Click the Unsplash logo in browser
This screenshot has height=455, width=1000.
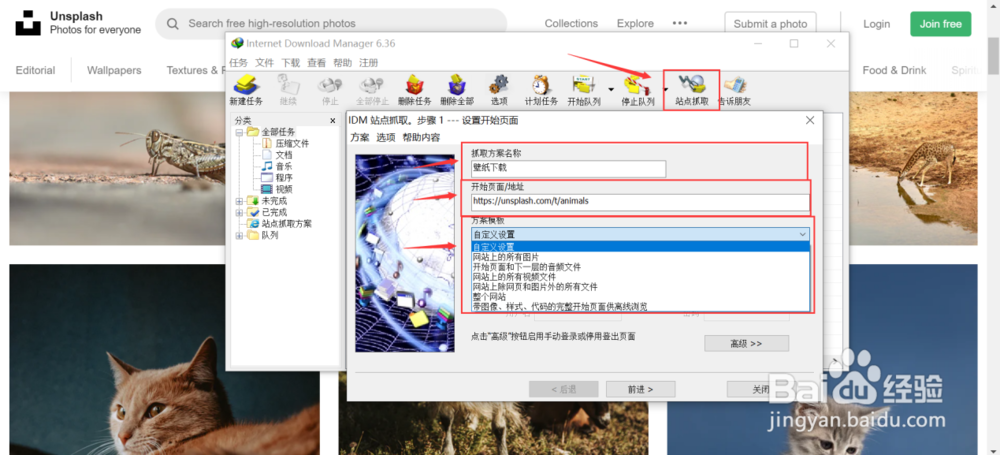[28, 23]
